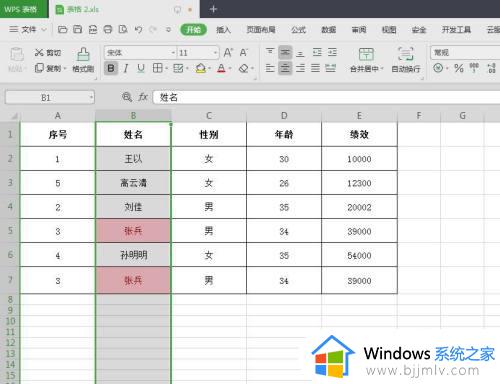This screenshot has height=384, width=500.
Task: Toggle italic formatting
Action: tap(126, 68)
